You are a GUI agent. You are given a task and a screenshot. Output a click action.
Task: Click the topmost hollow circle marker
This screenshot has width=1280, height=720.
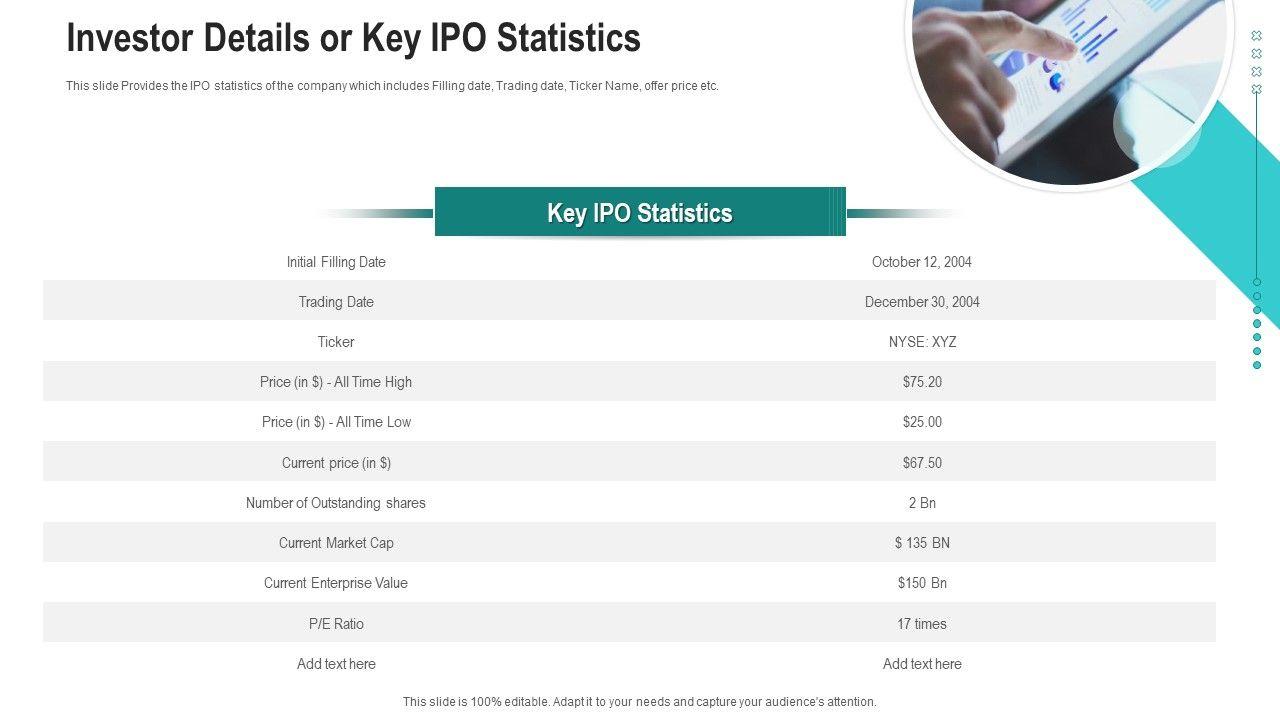click(x=1257, y=282)
